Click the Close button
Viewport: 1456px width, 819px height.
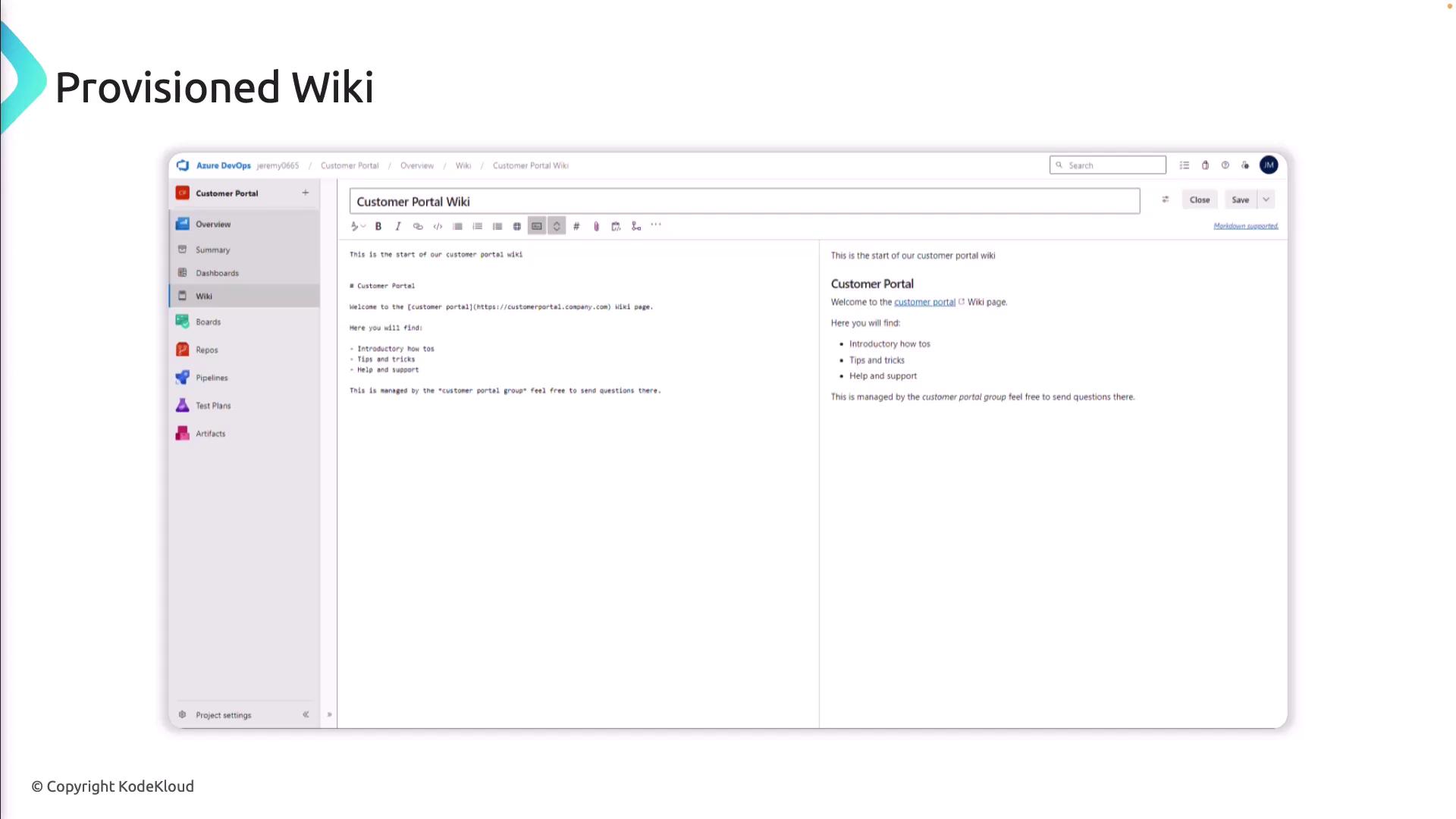[x=1200, y=199]
